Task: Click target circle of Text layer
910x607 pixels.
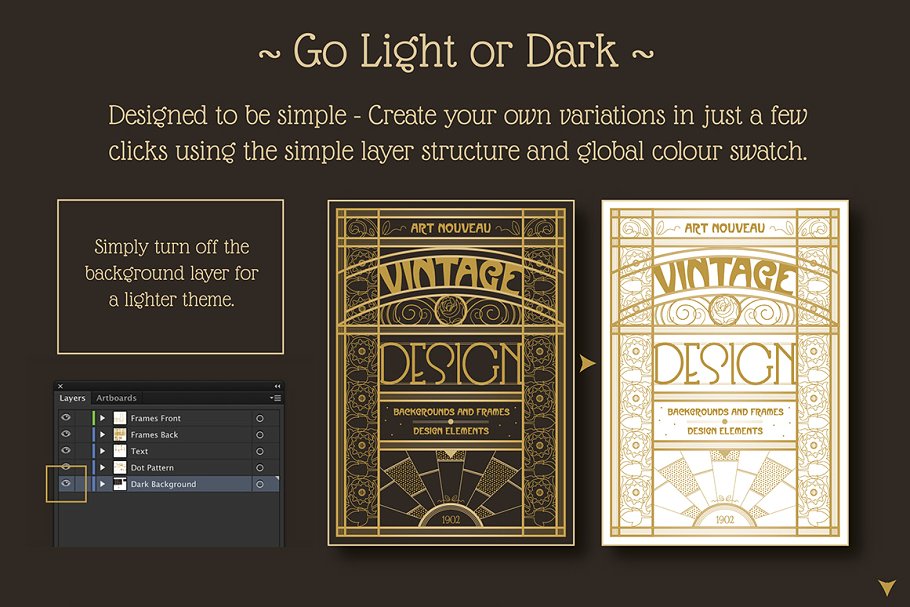Action: coord(260,451)
